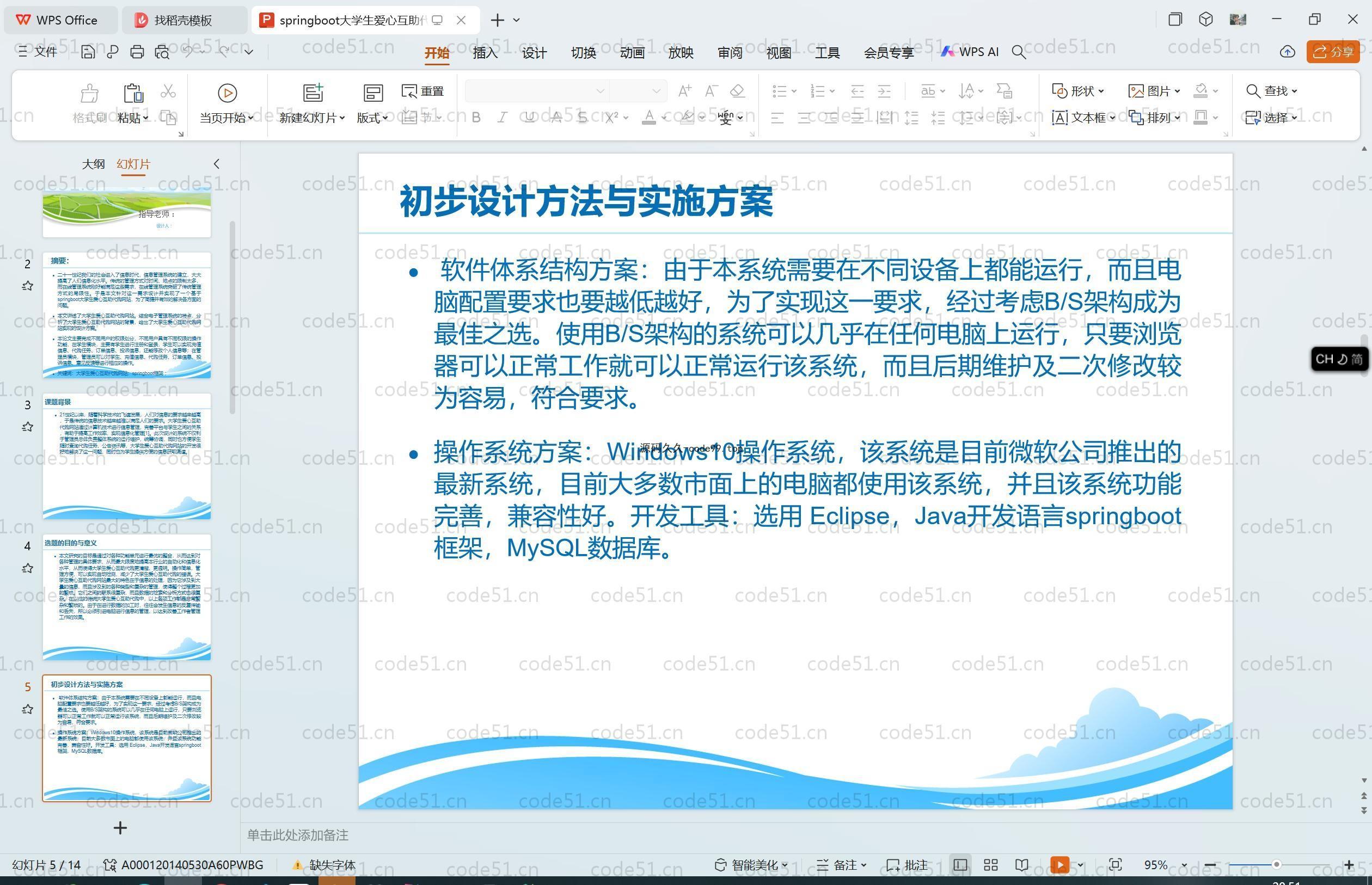Star slide 3 in thumbnail panel

pos(27,427)
